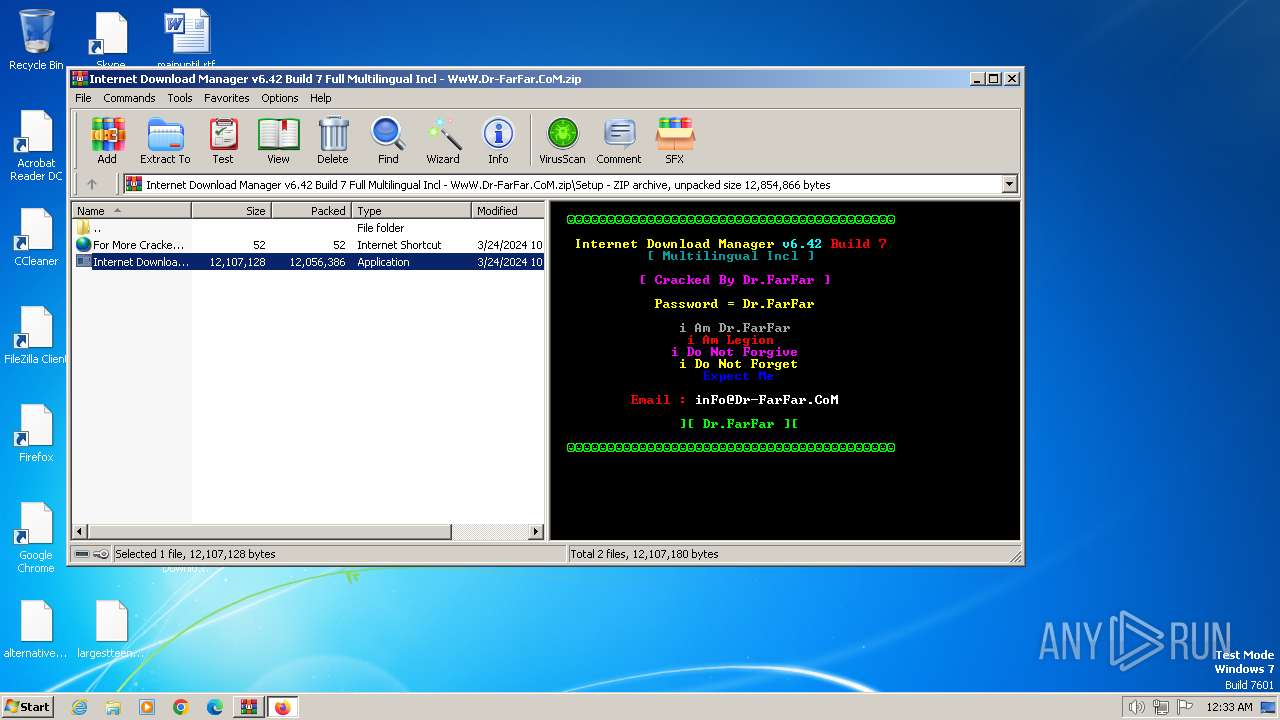Open the Find magnifier tool
This screenshot has width=1280, height=720.
coord(388,141)
